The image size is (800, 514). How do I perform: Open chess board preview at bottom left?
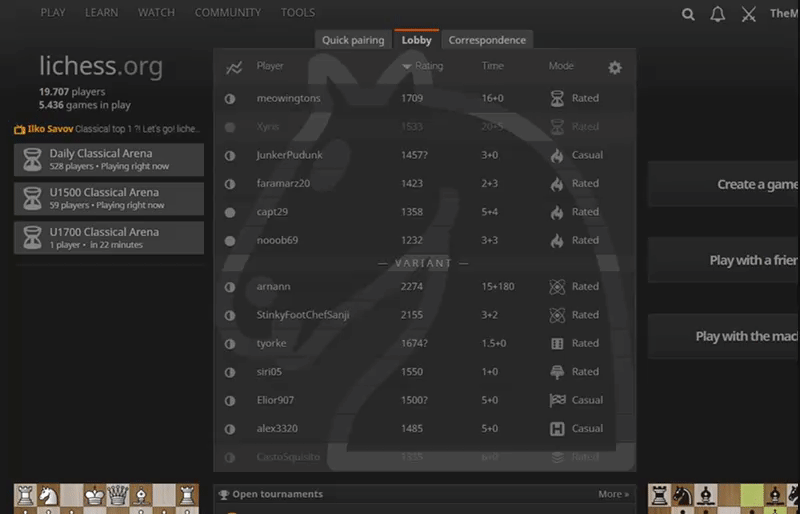[106, 499]
